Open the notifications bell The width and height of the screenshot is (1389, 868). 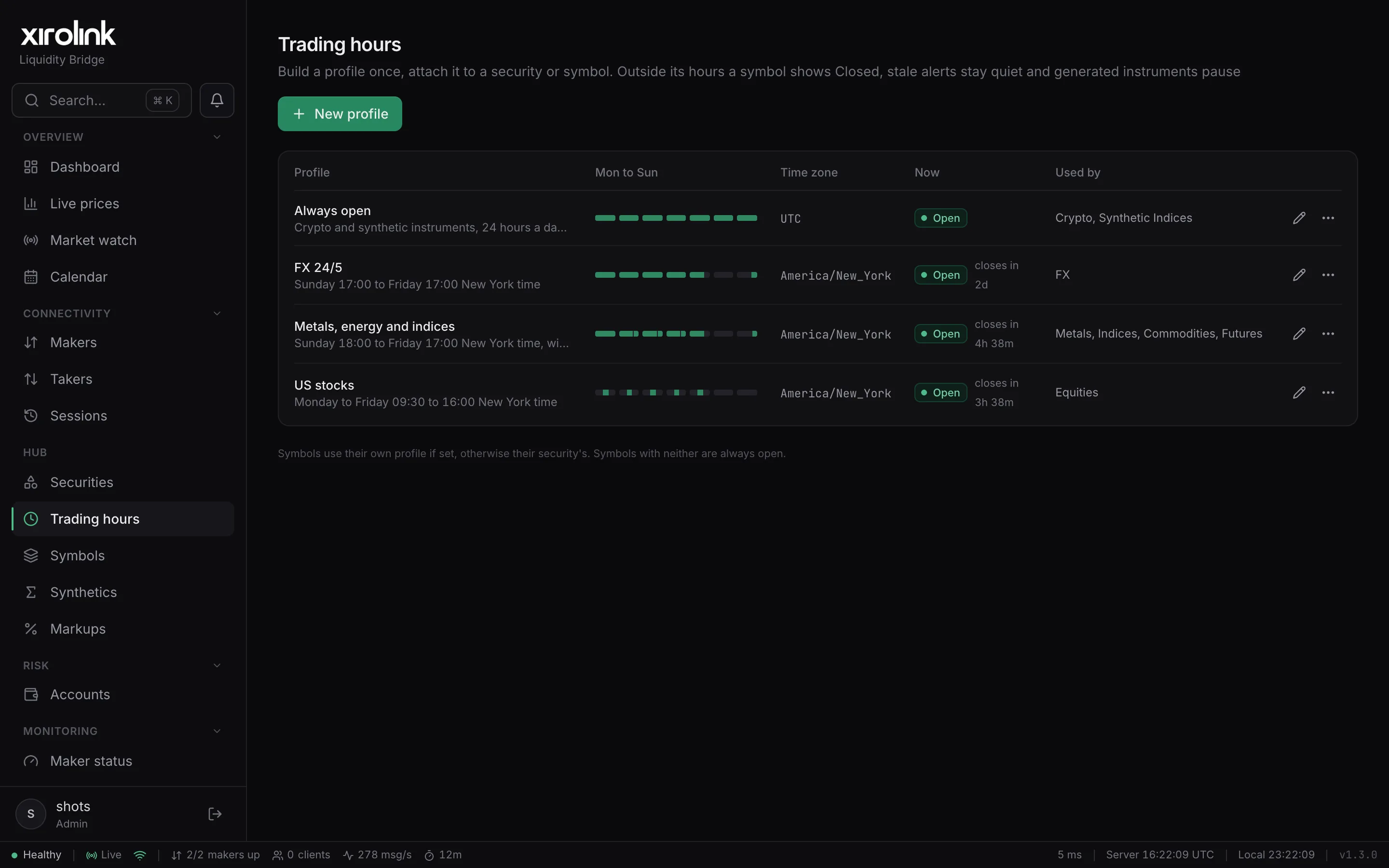tap(217, 100)
